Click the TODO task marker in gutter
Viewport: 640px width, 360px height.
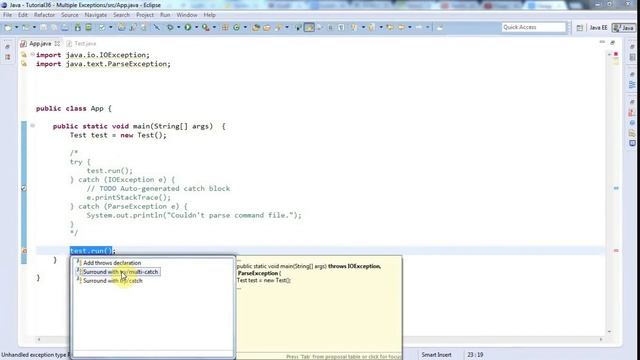coord(24,188)
